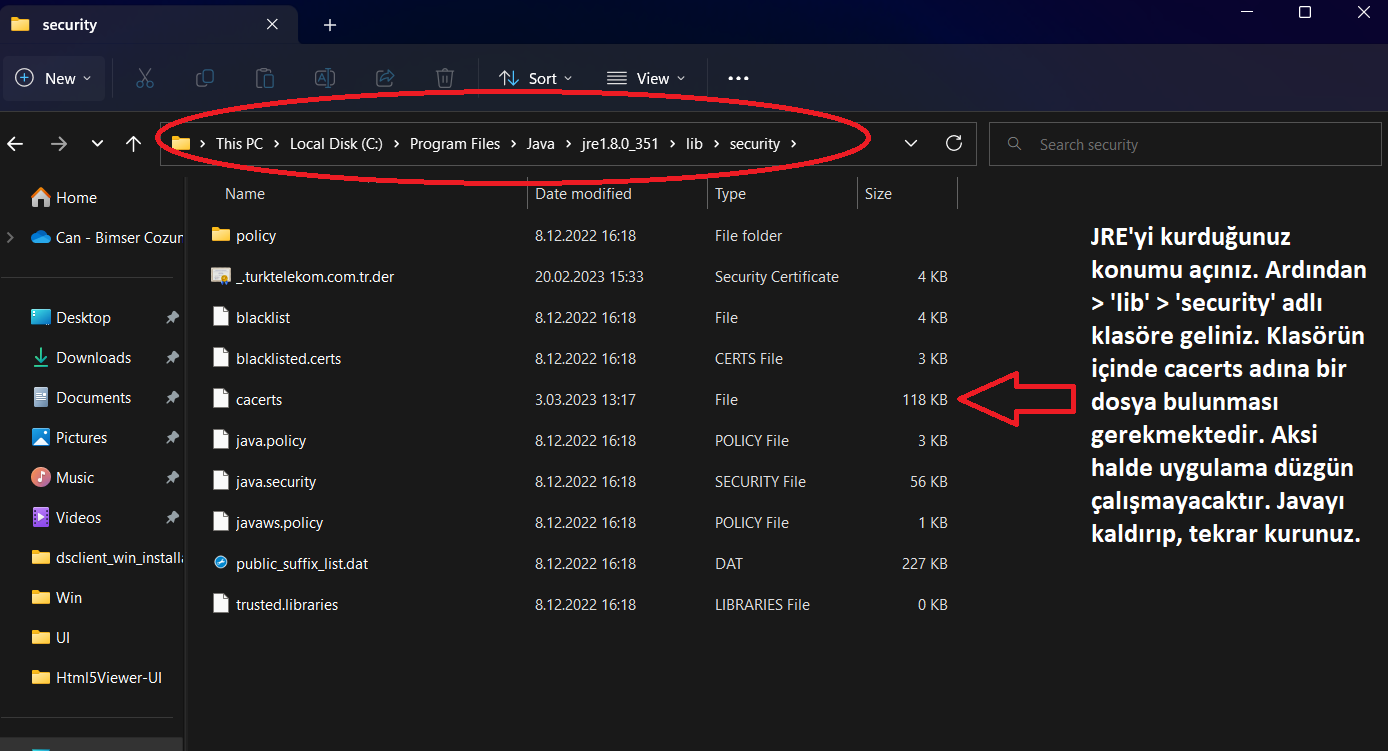Click the Downloads arrow icon
This screenshot has width=1388, height=751.
[x=41, y=357]
